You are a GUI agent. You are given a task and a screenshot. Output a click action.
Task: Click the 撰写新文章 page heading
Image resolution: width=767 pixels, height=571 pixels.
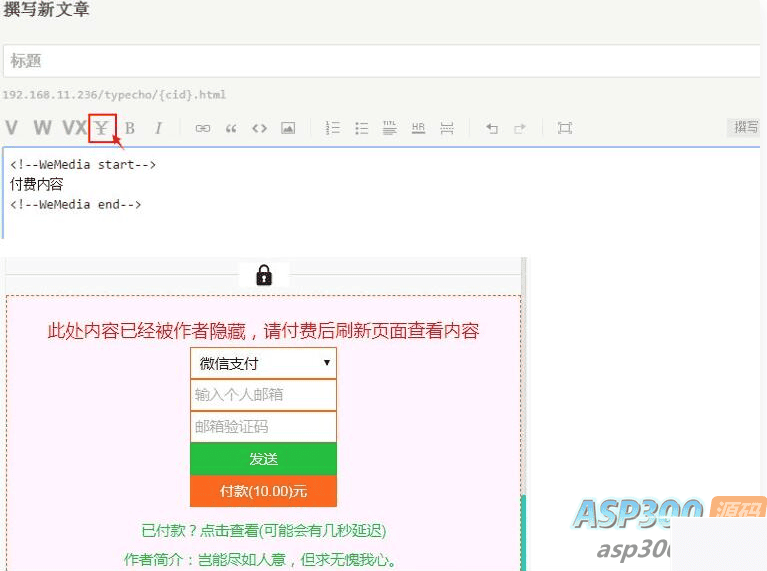pos(46,9)
